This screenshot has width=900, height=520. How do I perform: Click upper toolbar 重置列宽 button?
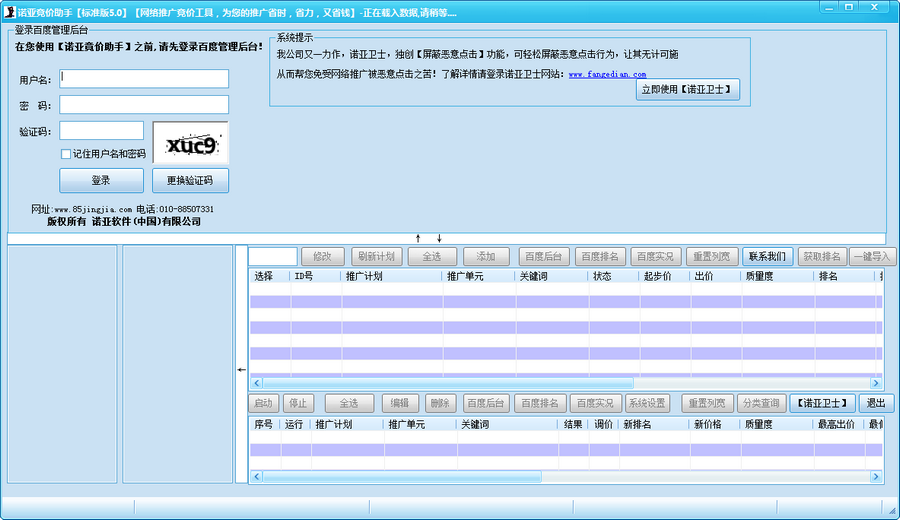click(x=712, y=257)
